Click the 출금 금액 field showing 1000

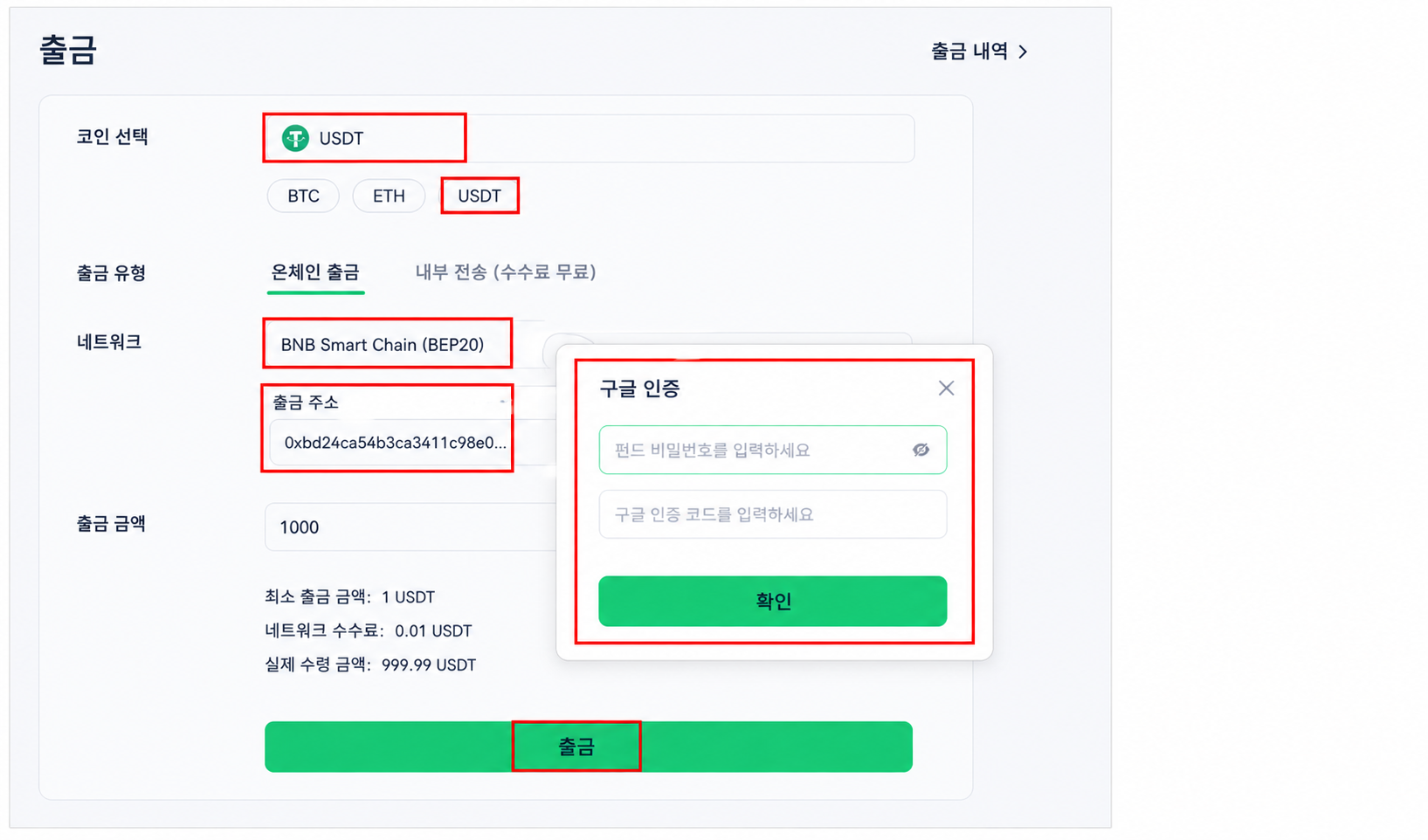(x=410, y=527)
